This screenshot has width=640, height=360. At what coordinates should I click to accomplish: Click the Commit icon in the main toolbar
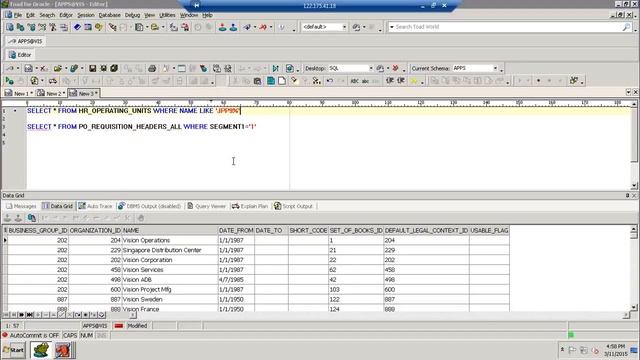[222, 27]
